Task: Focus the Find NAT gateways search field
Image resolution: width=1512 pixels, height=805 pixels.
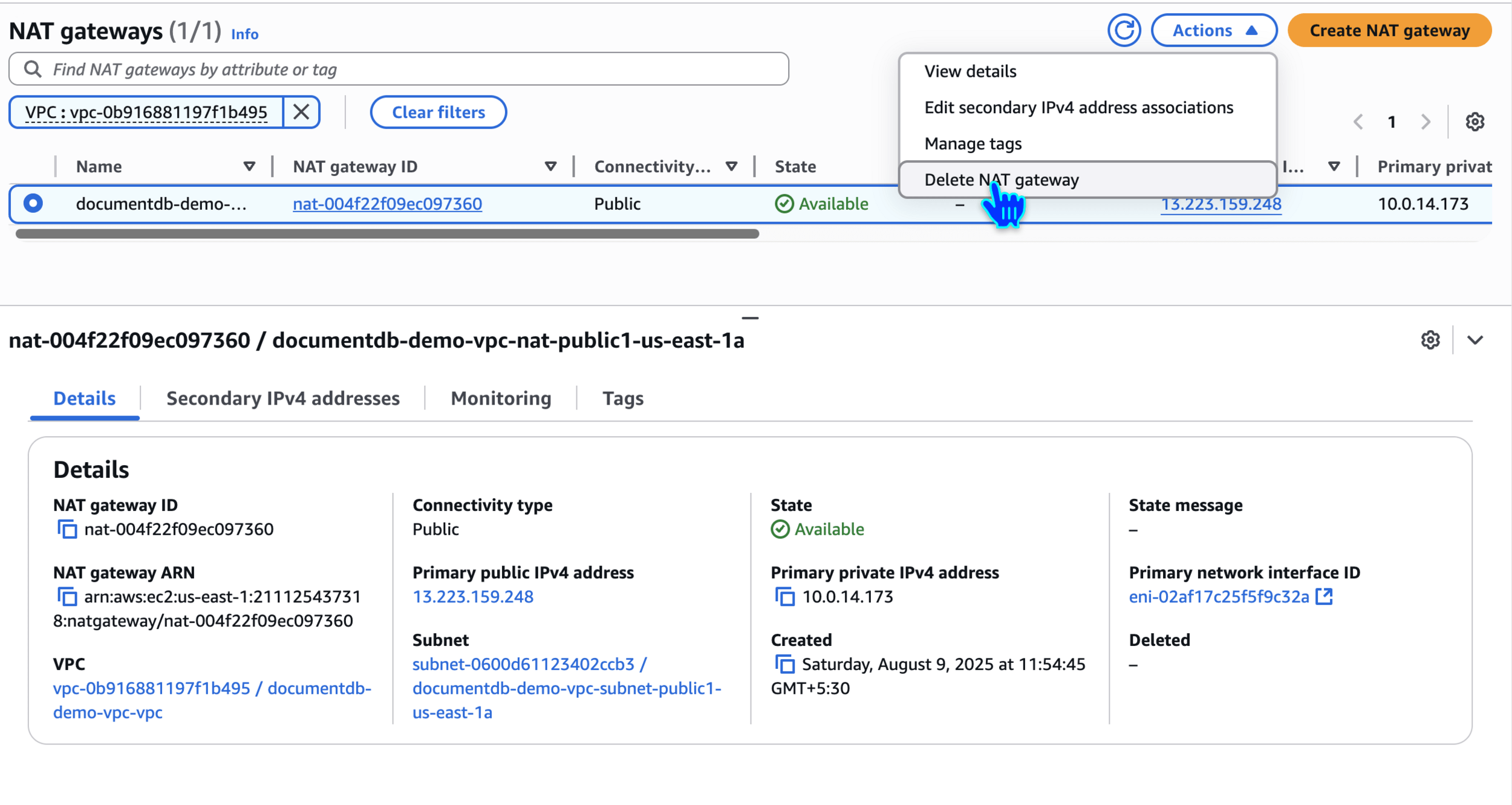Action: tap(399, 70)
